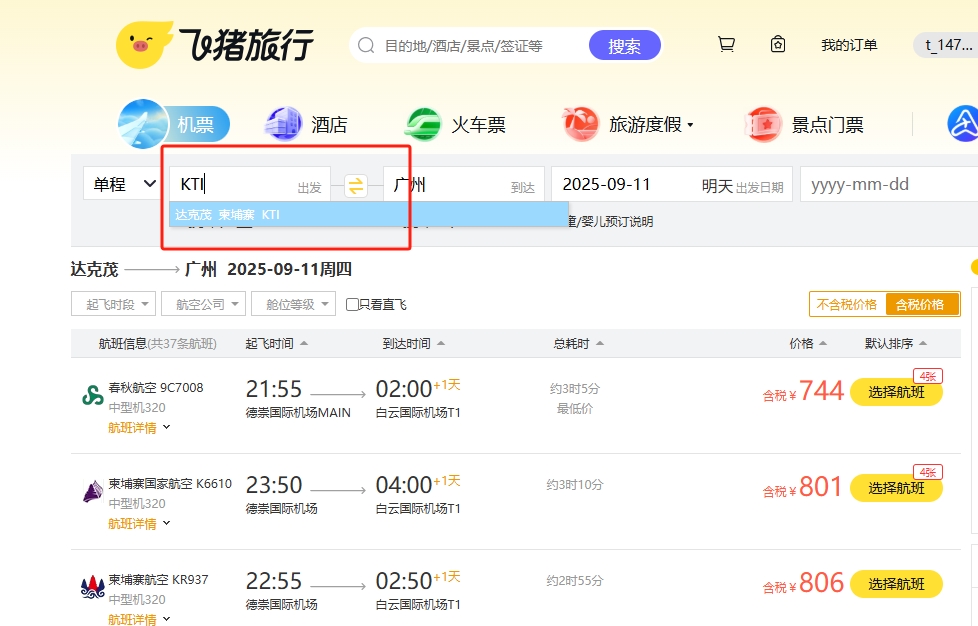Open the 起飞时段 filter dropdown

pos(114,304)
